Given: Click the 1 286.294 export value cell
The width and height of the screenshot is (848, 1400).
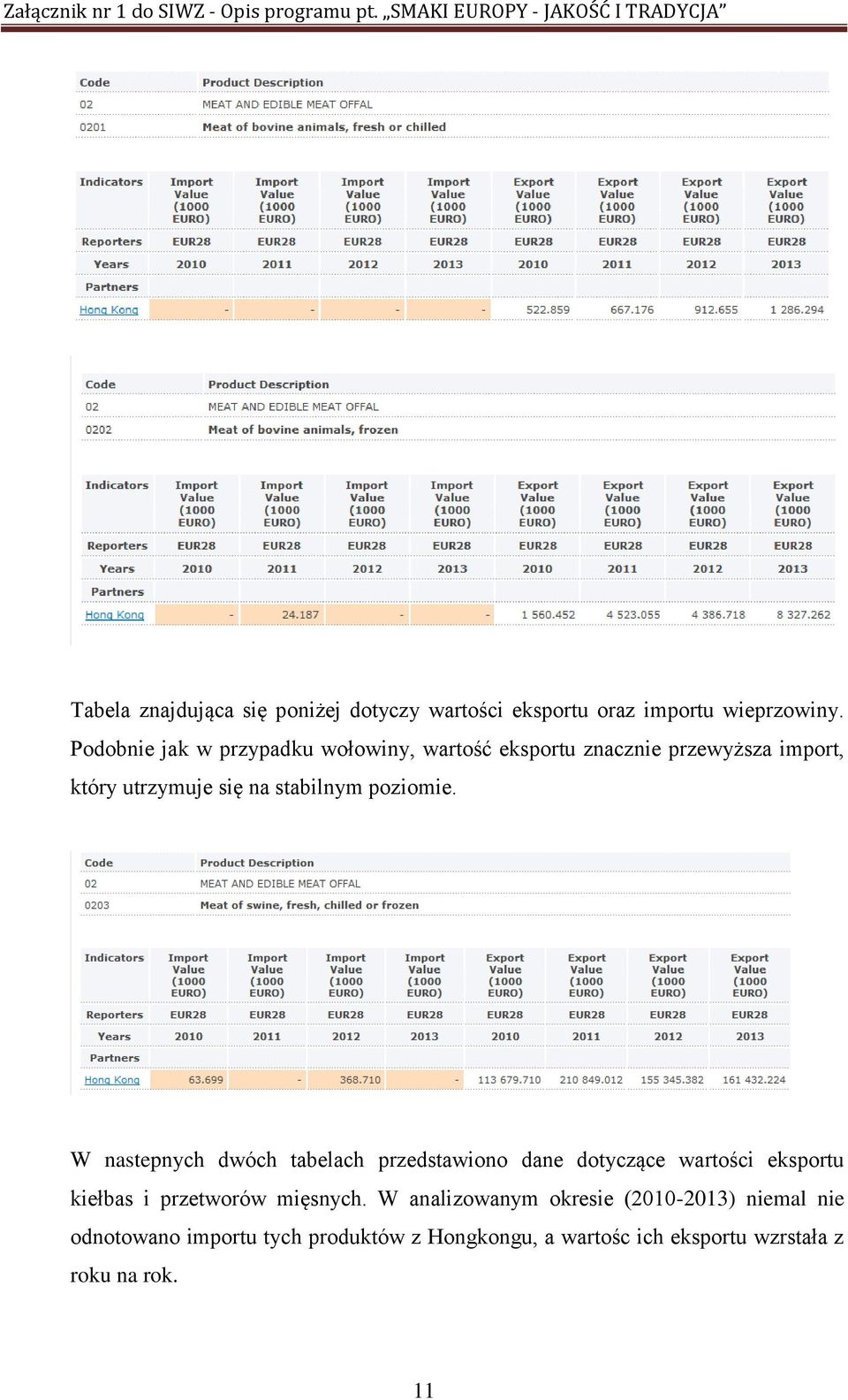Looking at the screenshot, I should point(786,310).
